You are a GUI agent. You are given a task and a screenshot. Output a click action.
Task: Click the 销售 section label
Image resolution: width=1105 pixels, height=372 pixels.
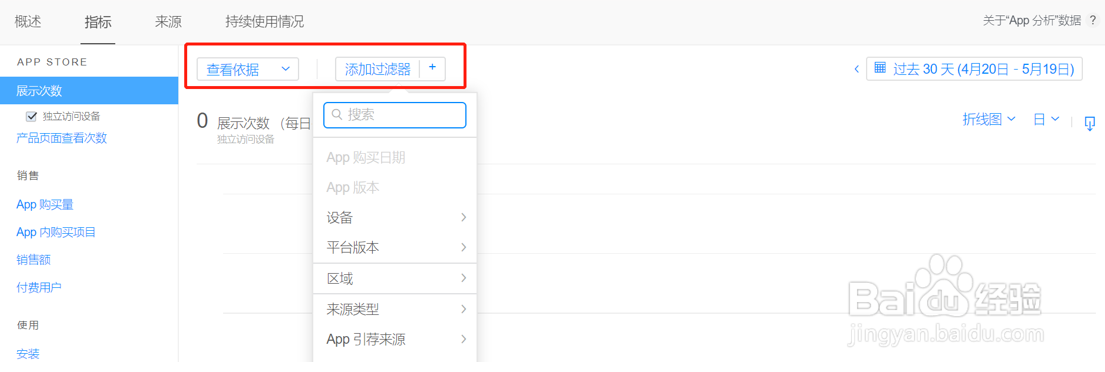28,175
